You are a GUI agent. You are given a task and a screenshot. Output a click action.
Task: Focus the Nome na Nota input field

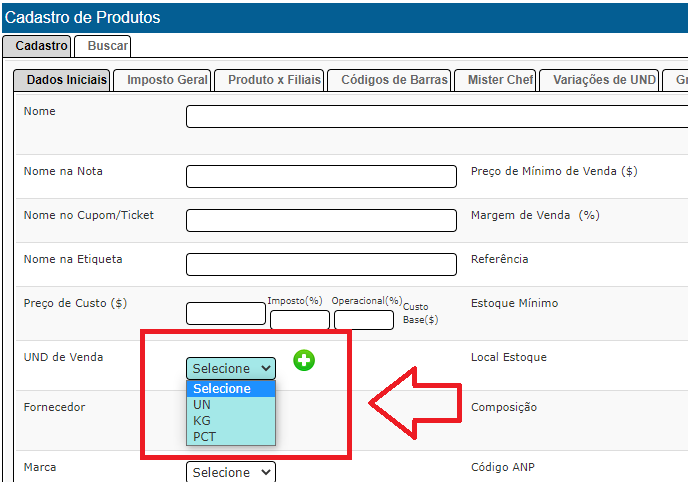(321, 176)
